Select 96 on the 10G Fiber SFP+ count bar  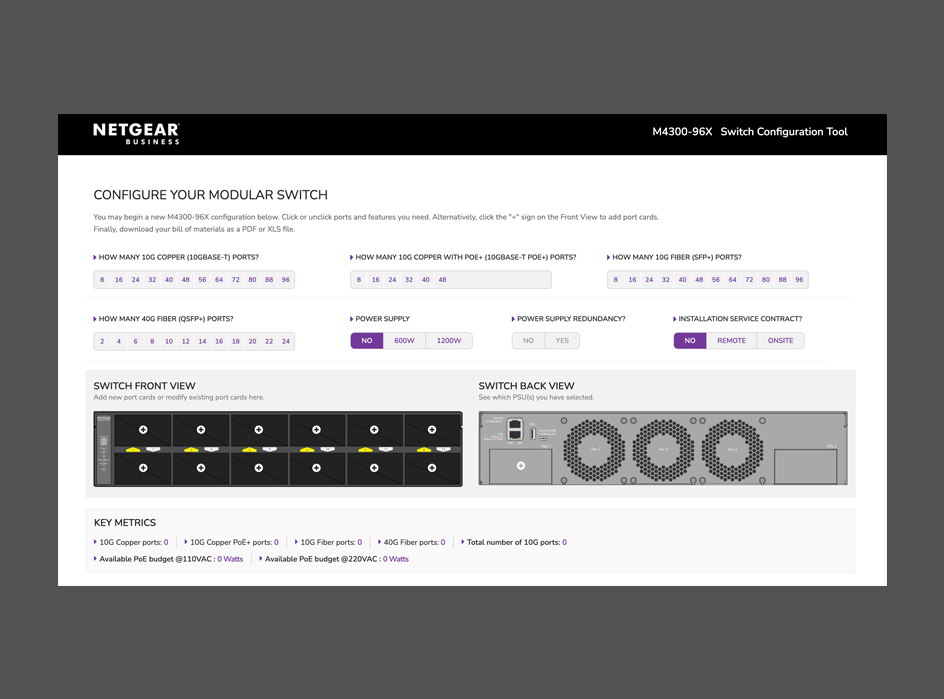click(x=798, y=279)
